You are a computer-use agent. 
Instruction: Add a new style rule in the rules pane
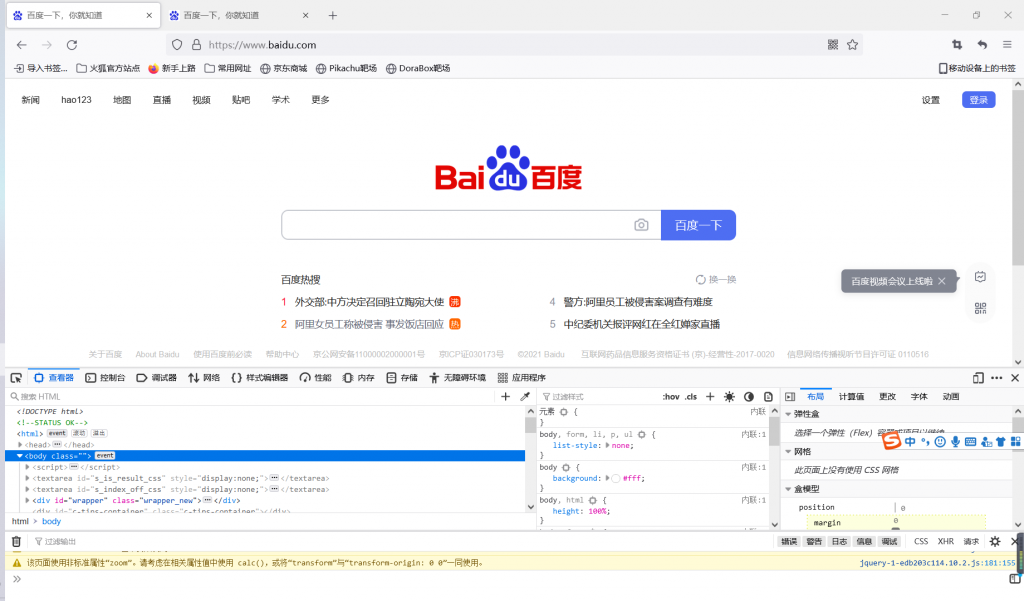[x=710, y=397]
